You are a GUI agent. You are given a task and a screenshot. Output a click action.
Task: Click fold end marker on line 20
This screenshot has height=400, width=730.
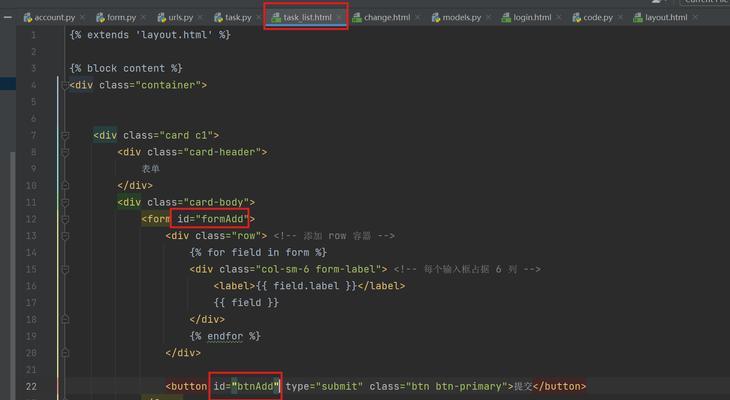click(x=65, y=353)
